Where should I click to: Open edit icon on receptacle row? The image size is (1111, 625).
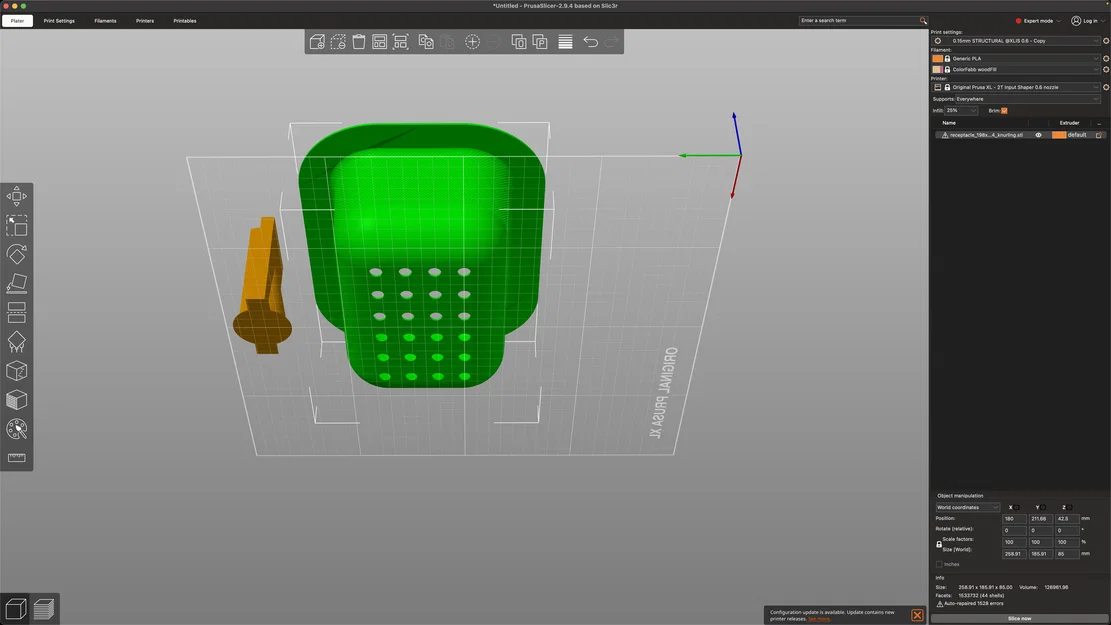point(1098,135)
